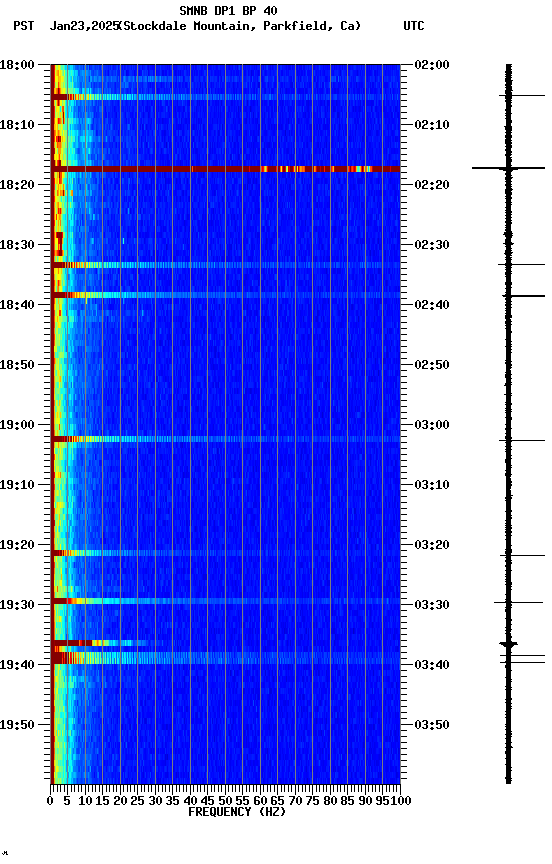Select the seismogram trace spike near 03:00 UTC

click(x=522, y=441)
